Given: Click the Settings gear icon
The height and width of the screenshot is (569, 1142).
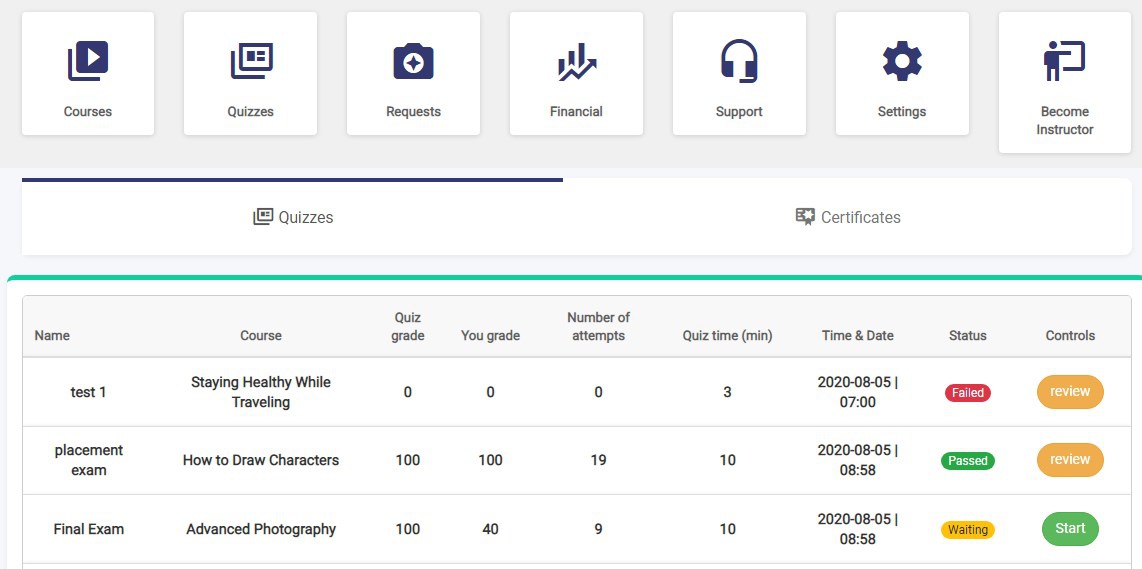Looking at the screenshot, I should tap(902, 62).
